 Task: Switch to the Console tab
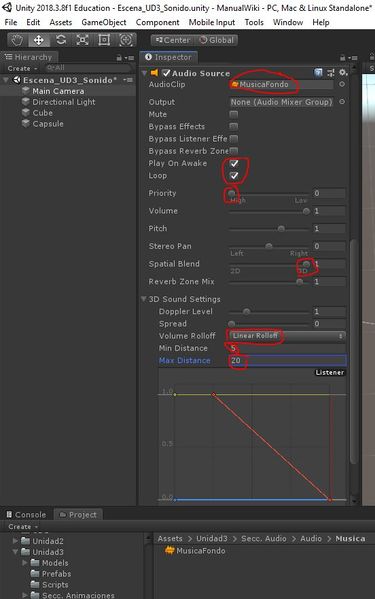26,515
